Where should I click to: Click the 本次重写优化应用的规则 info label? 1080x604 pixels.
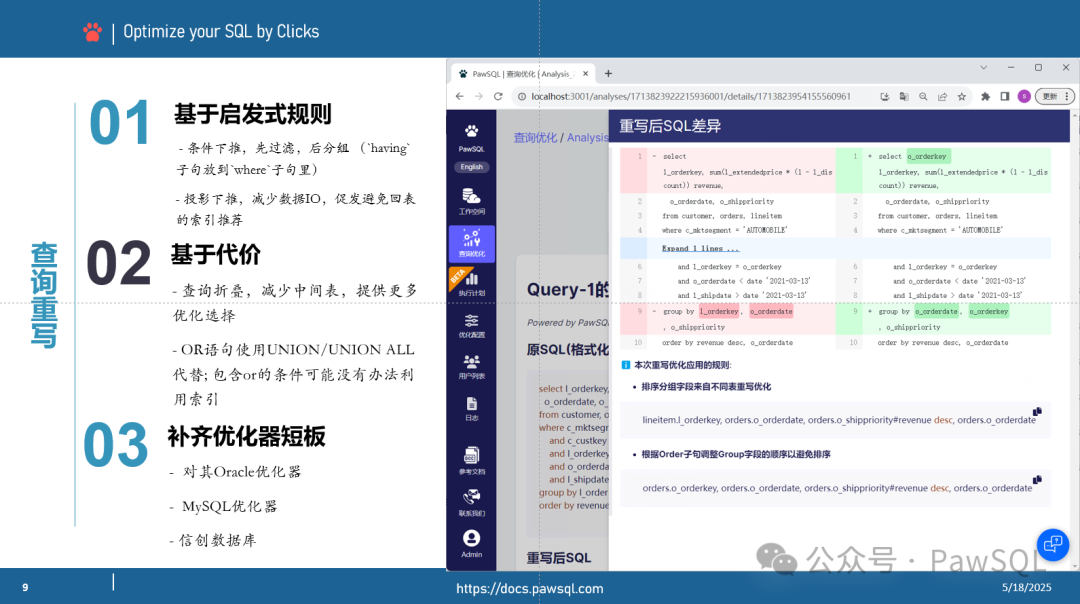682,365
